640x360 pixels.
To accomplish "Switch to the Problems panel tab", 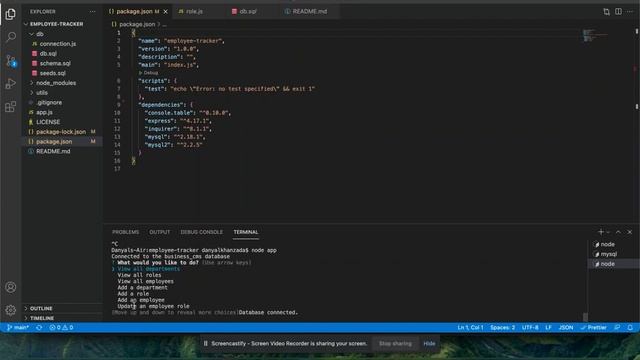I will tap(125, 232).
